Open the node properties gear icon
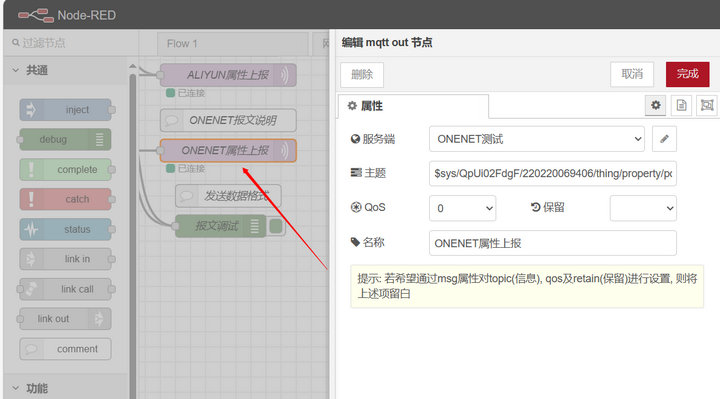 point(656,105)
